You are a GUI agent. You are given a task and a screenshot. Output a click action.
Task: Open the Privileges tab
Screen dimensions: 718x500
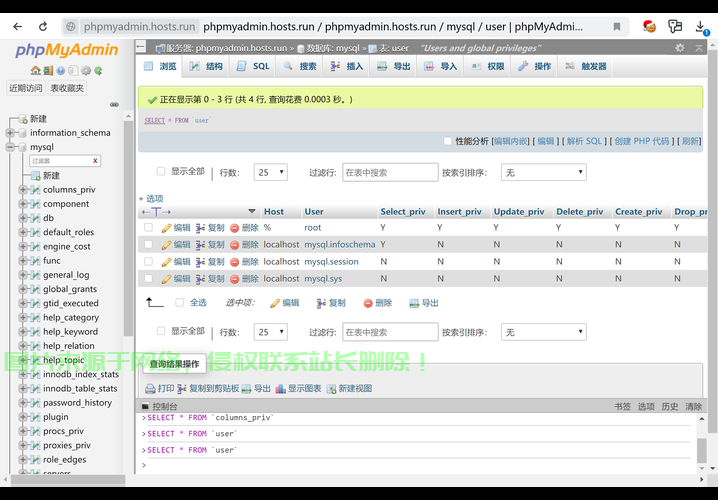[x=487, y=66]
